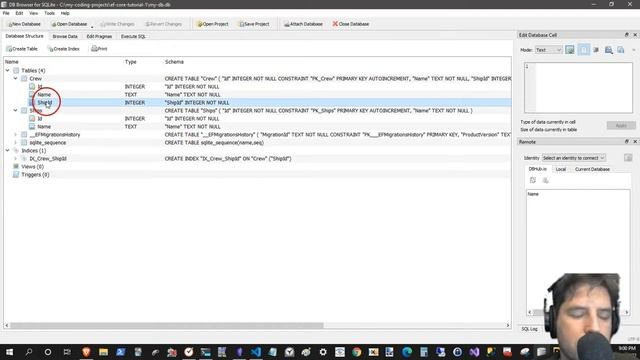Image resolution: width=640 pixels, height=360 pixels.
Task: Click the Views (0) icon
Action: tap(16, 167)
